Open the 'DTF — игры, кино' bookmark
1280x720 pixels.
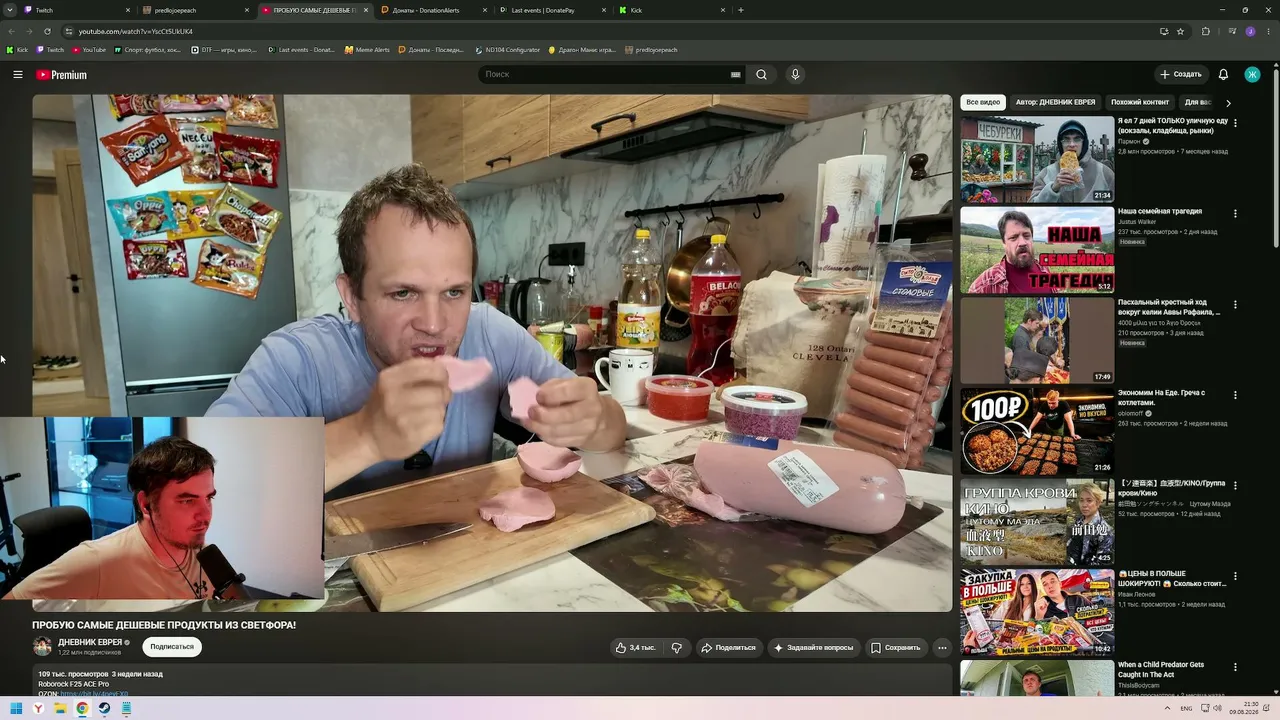pos(223,49)
